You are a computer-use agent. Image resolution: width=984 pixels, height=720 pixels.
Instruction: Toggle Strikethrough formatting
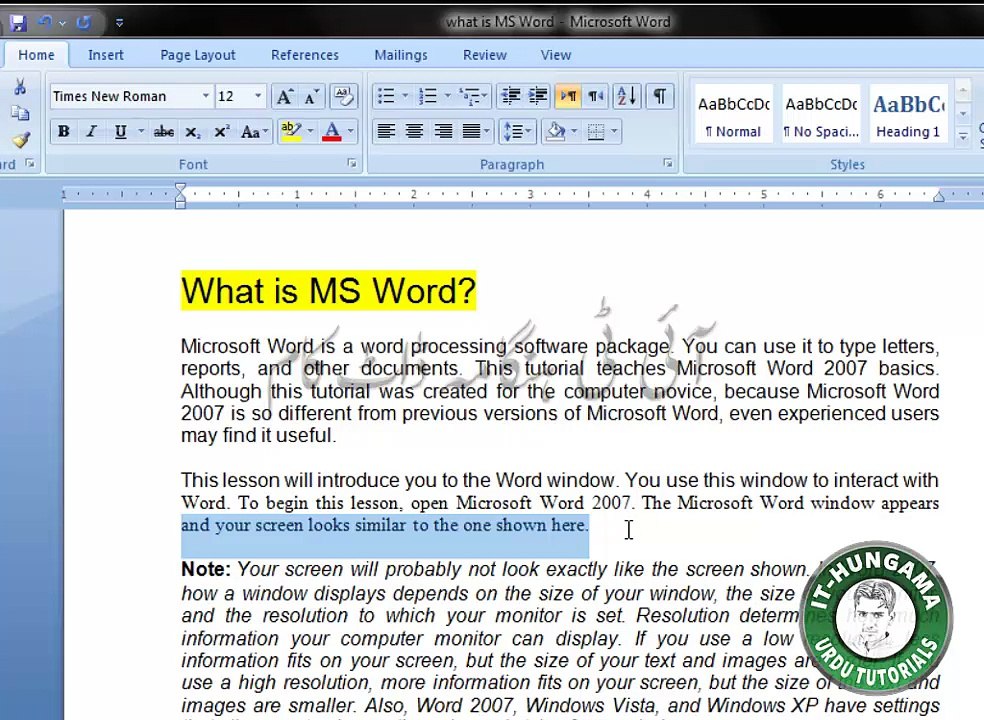164,131
